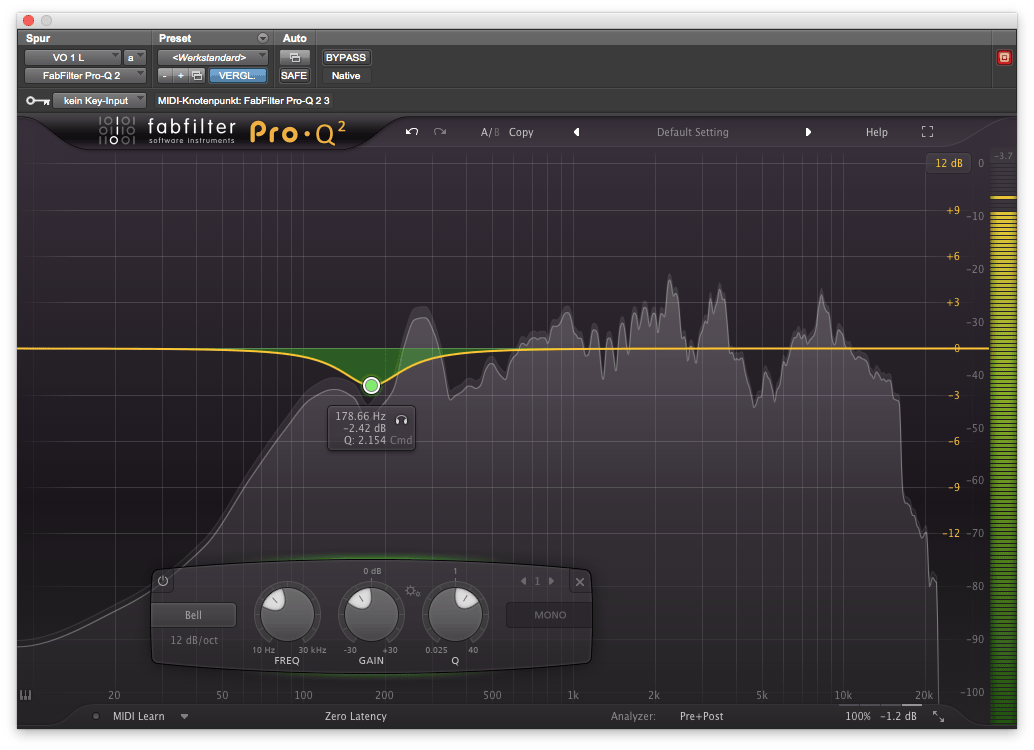Click the GAIN knob
Viewport: 1034px width, 750px height.
click(x=371, y=613)
